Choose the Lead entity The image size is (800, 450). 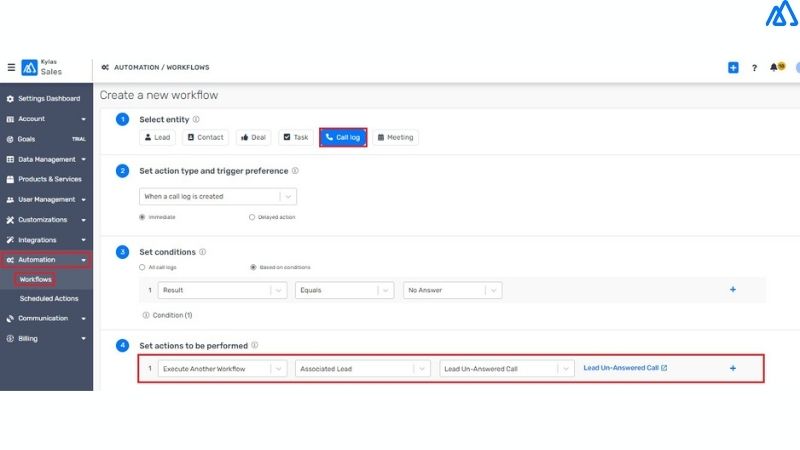(157, 137)
